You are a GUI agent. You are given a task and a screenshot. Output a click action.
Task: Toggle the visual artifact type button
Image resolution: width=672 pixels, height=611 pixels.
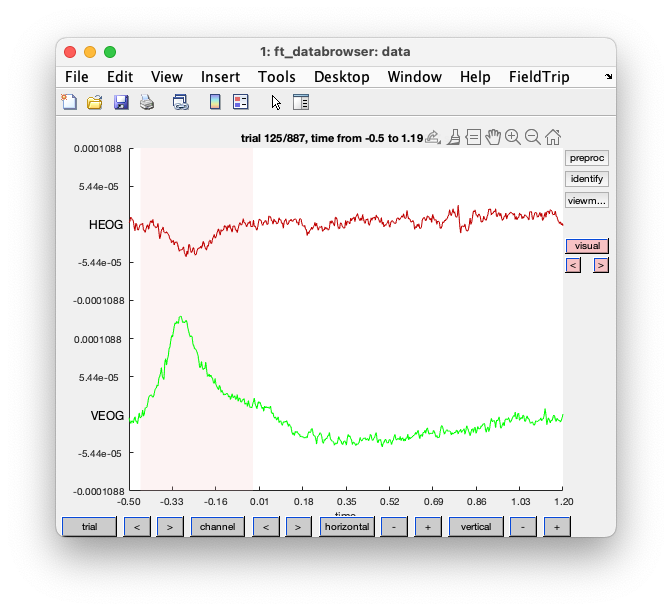point(587,245)
